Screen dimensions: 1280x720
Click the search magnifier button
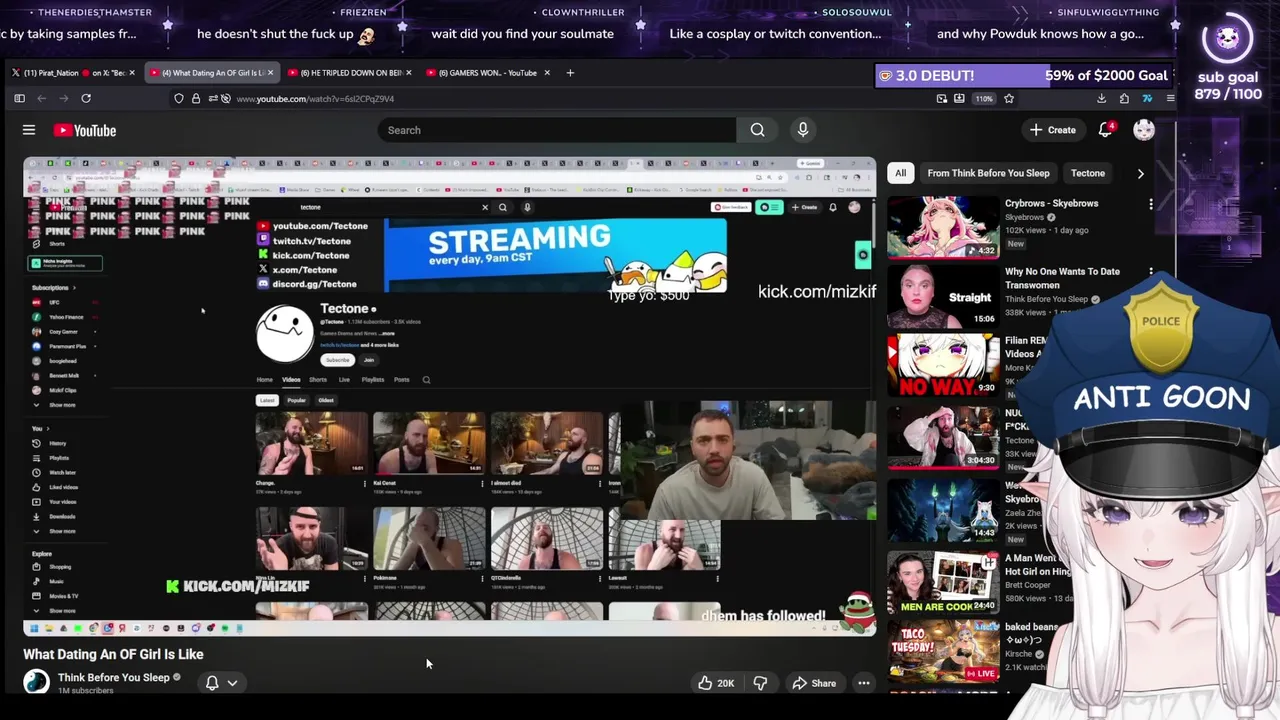[x=757, y=130]
